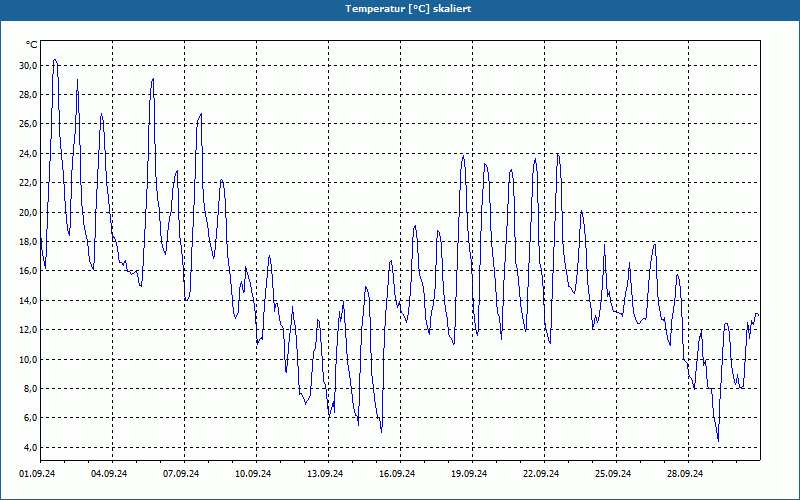Click the '6,0' y-axis label
The width and height of the screenshot is (800, 500).
click(30, 418)
